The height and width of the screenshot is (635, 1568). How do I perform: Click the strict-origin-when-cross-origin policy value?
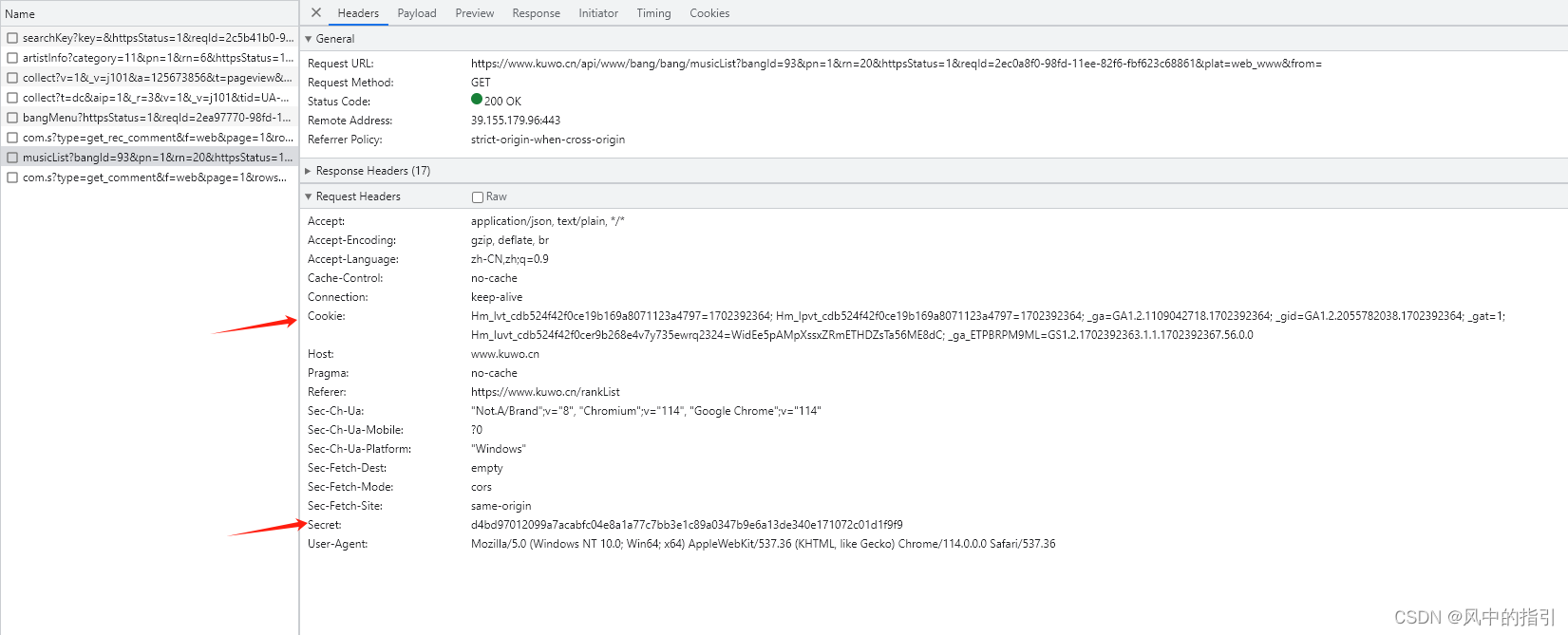point(548,140)
